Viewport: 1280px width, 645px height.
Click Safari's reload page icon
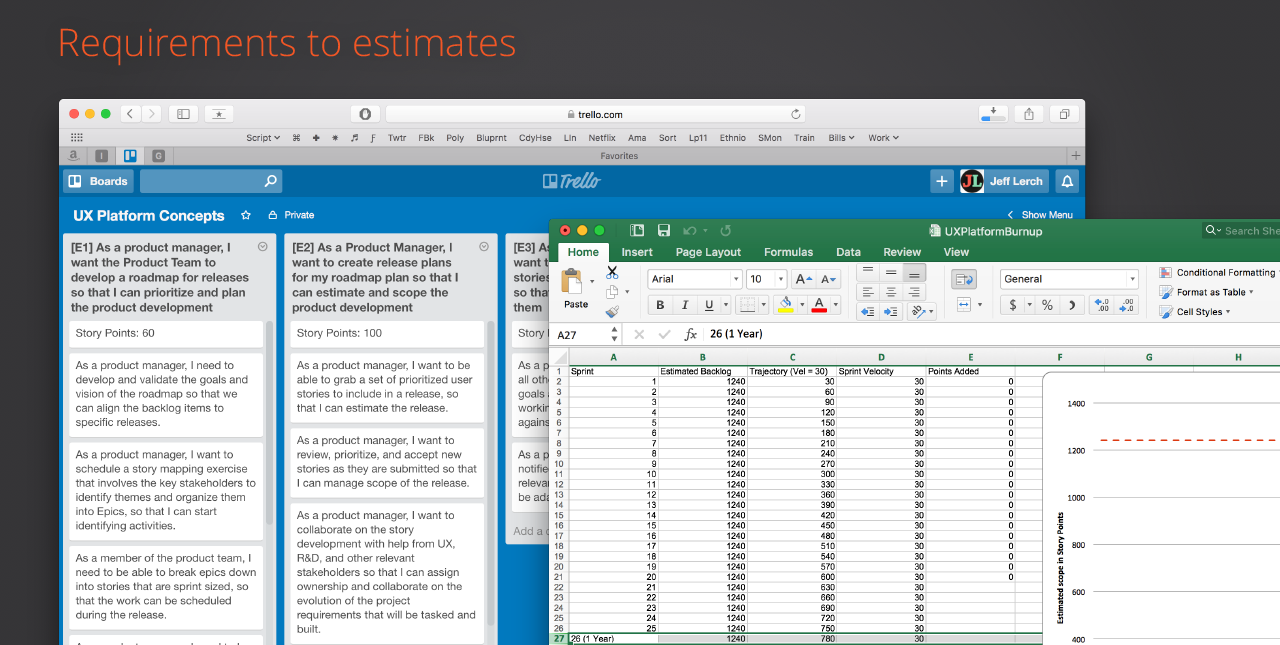796,114
